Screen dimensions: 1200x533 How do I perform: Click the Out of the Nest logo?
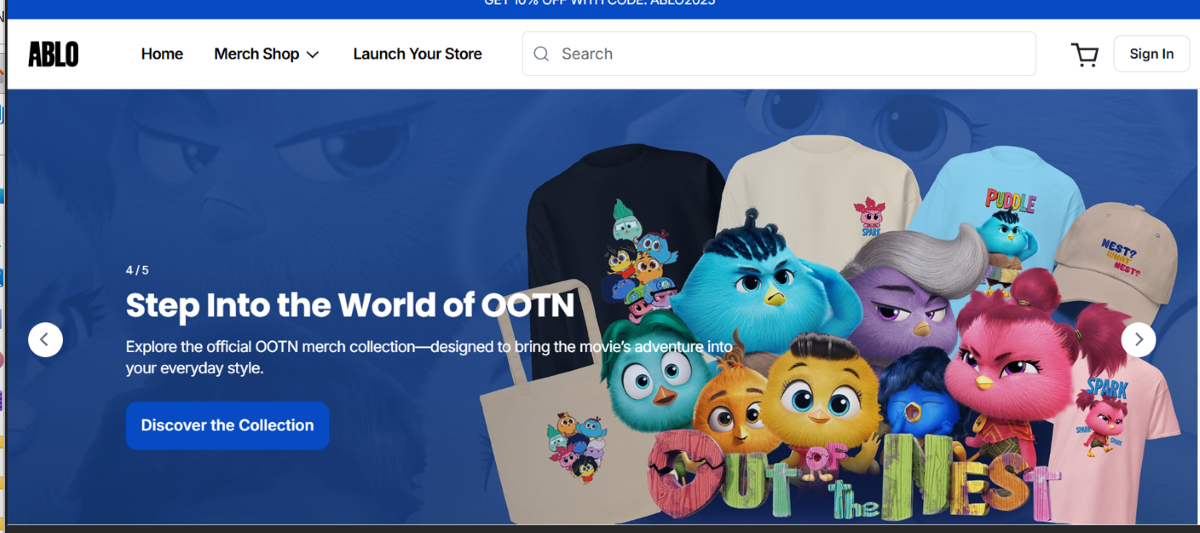850,480
